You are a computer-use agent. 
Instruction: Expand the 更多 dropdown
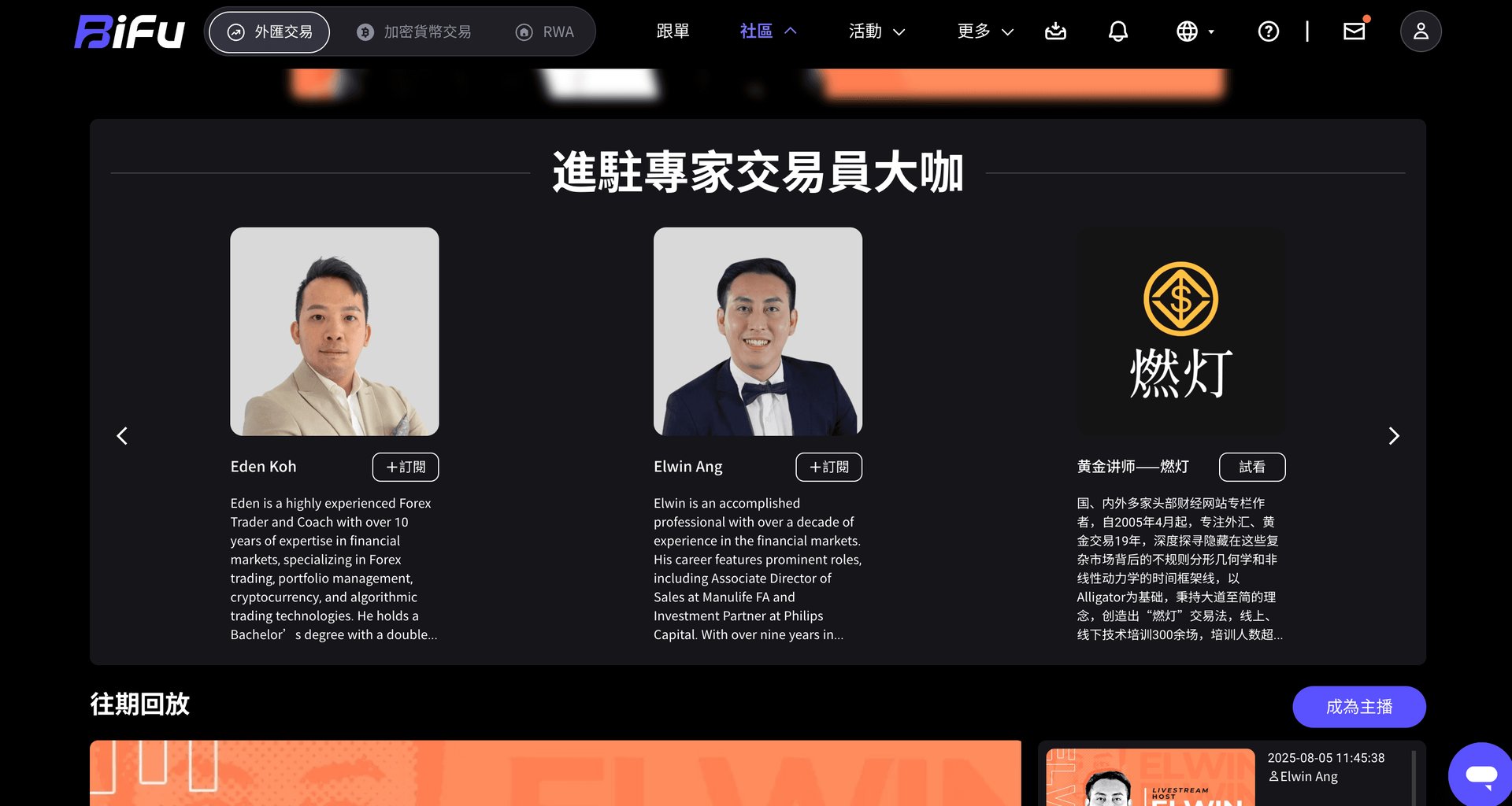click(x=985, y=31)
